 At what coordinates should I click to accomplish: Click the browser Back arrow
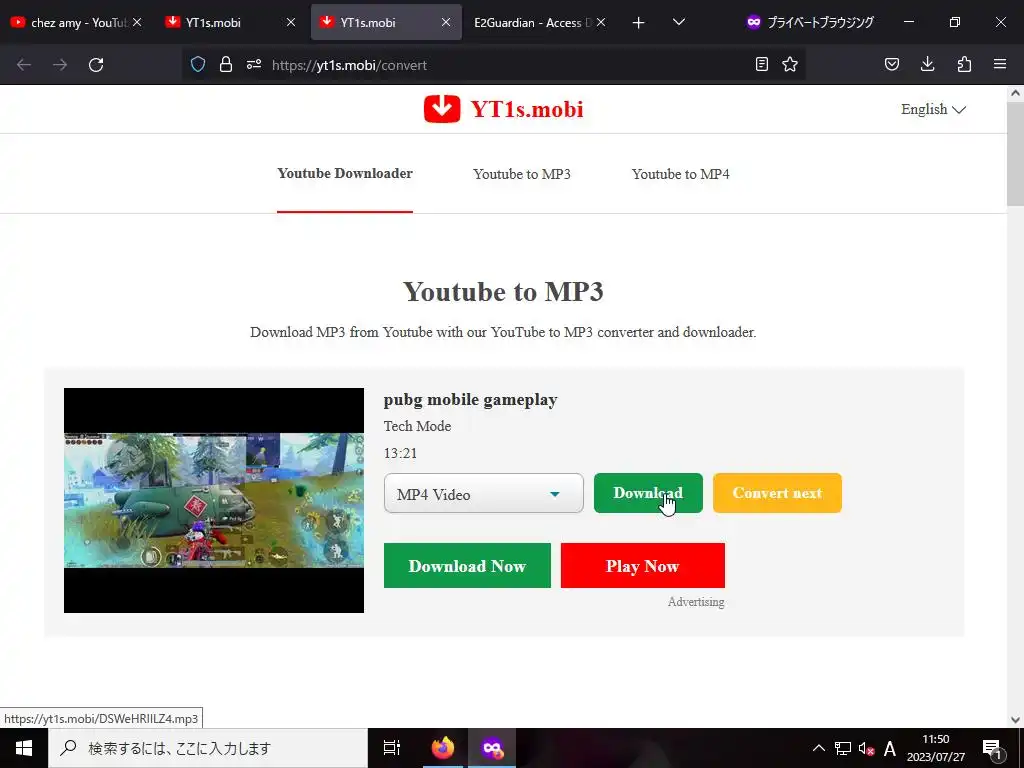coord(24,65)
